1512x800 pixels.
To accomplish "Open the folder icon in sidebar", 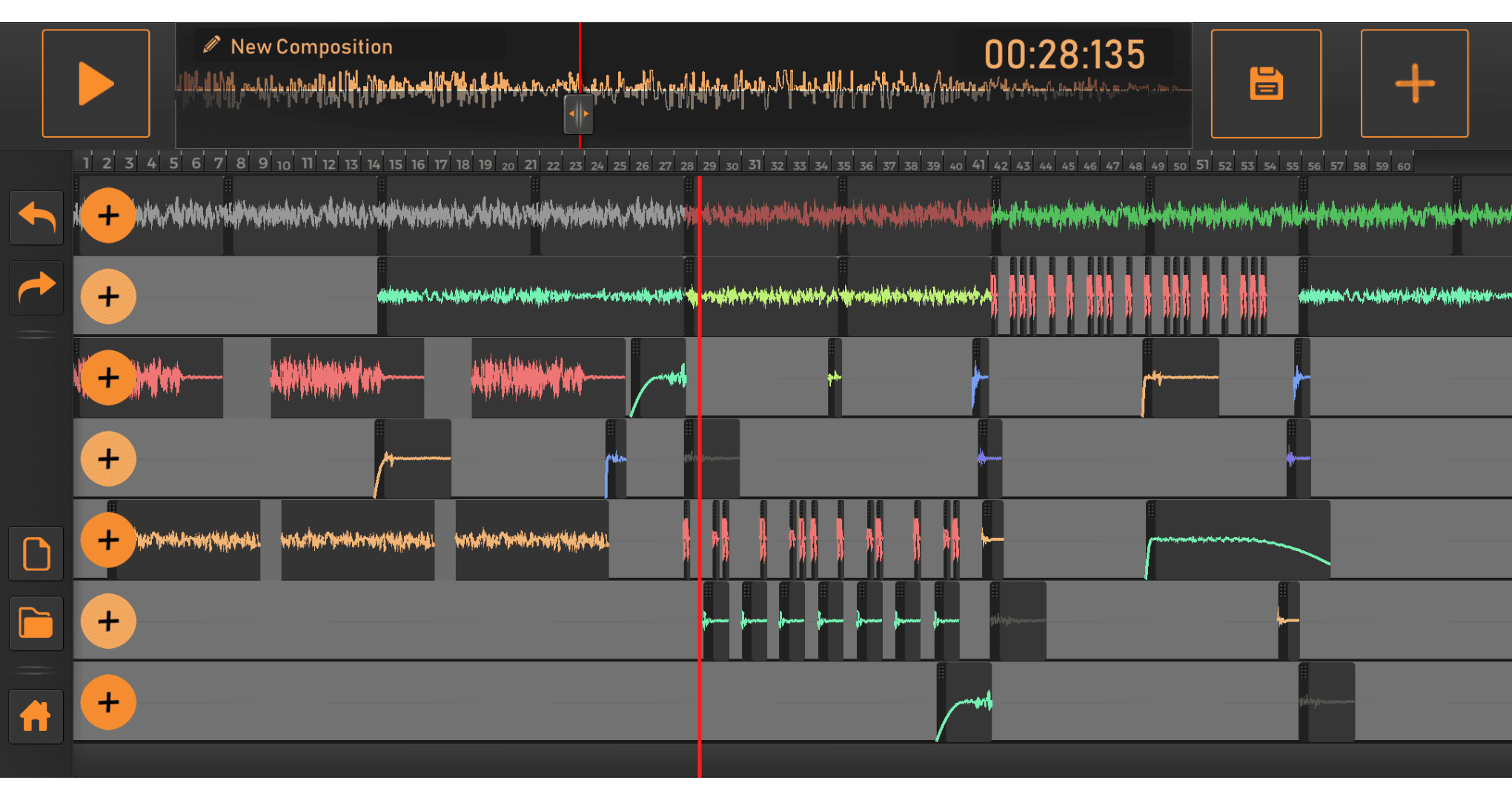I will pyautogui.click(x=36, y=623).
